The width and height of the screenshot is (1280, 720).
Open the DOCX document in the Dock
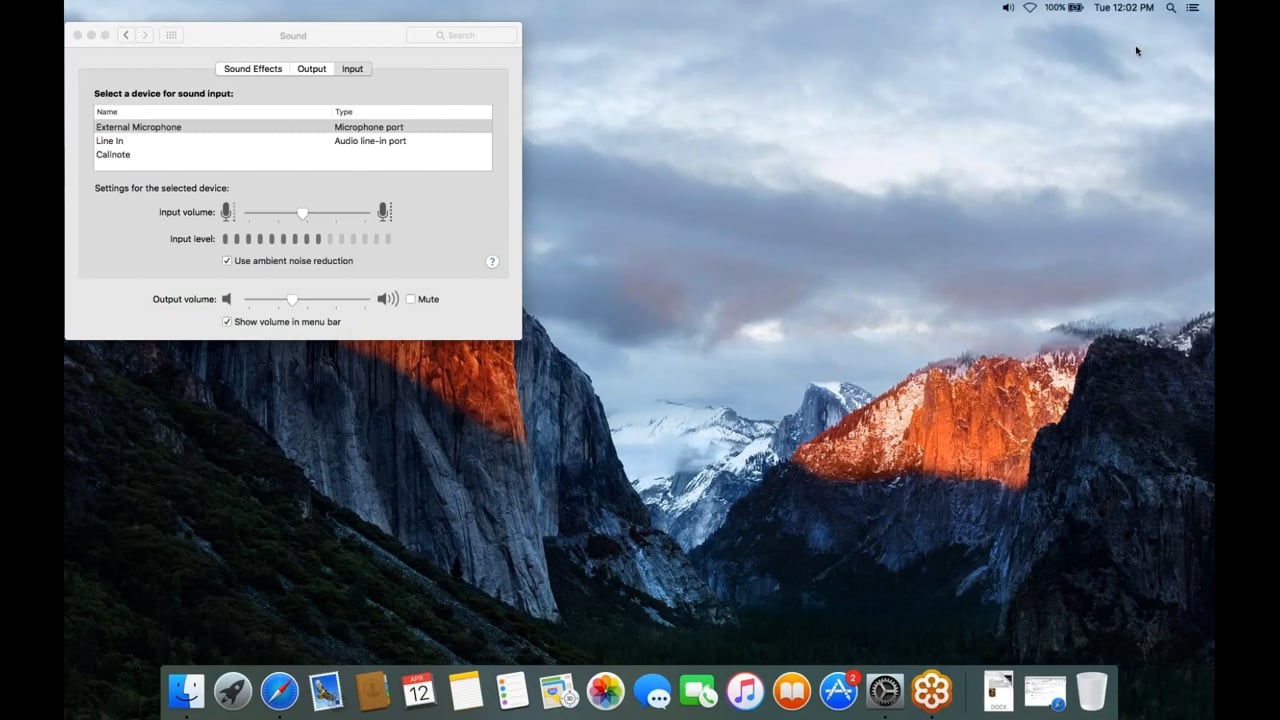pos(998,691)
